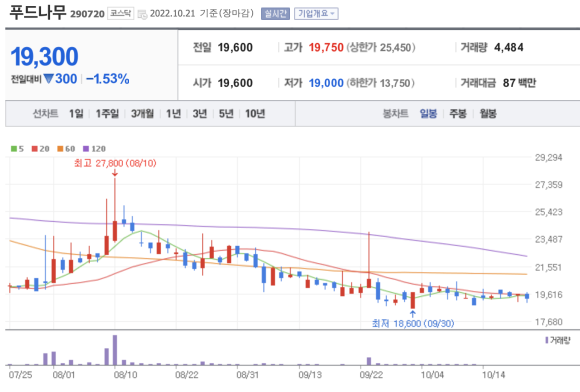
Task: Click the purple 거래량 legend marker
Action: coord(547,340)
